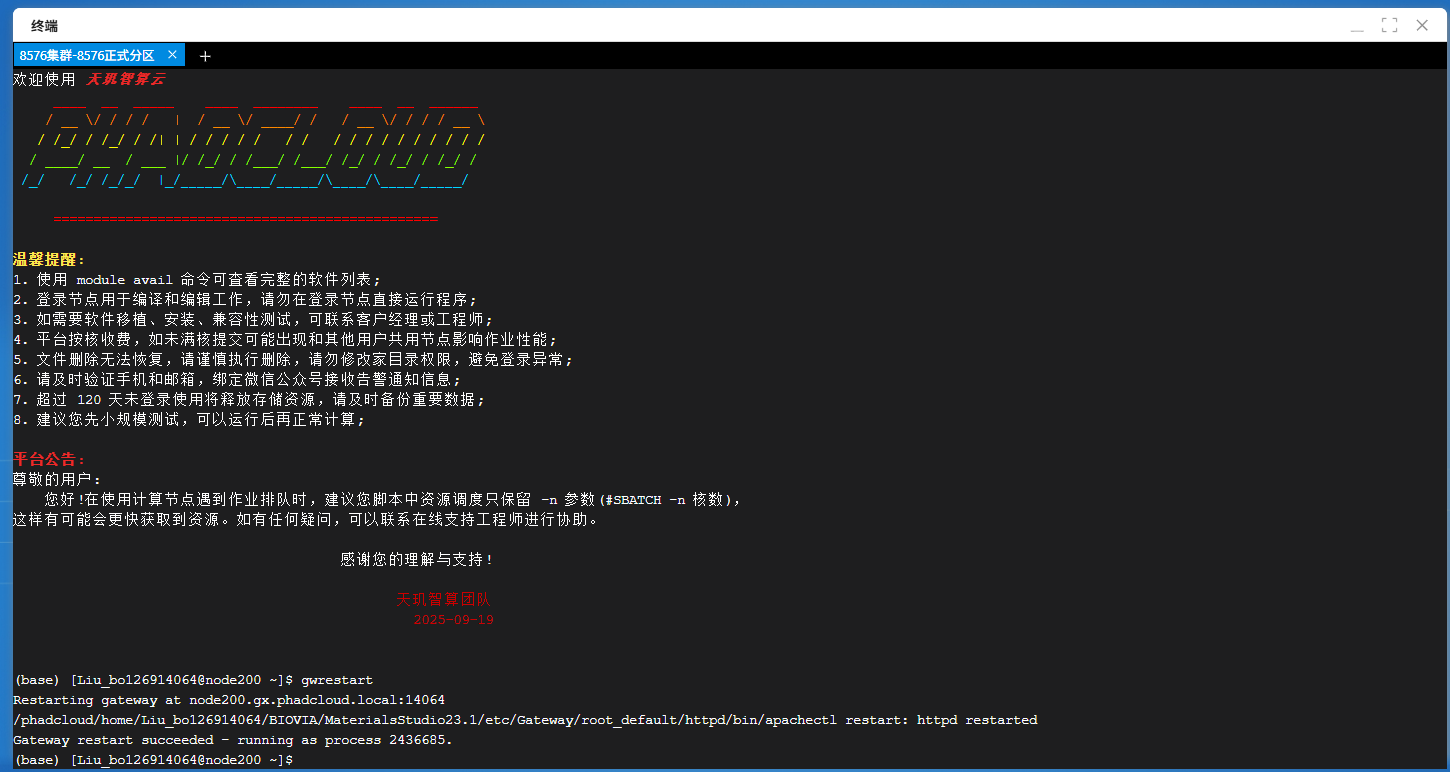Close the 8576集群-8576正式分区 tab
The width and height of the screenshot is (1450, 772).
[x=172, y=55]
